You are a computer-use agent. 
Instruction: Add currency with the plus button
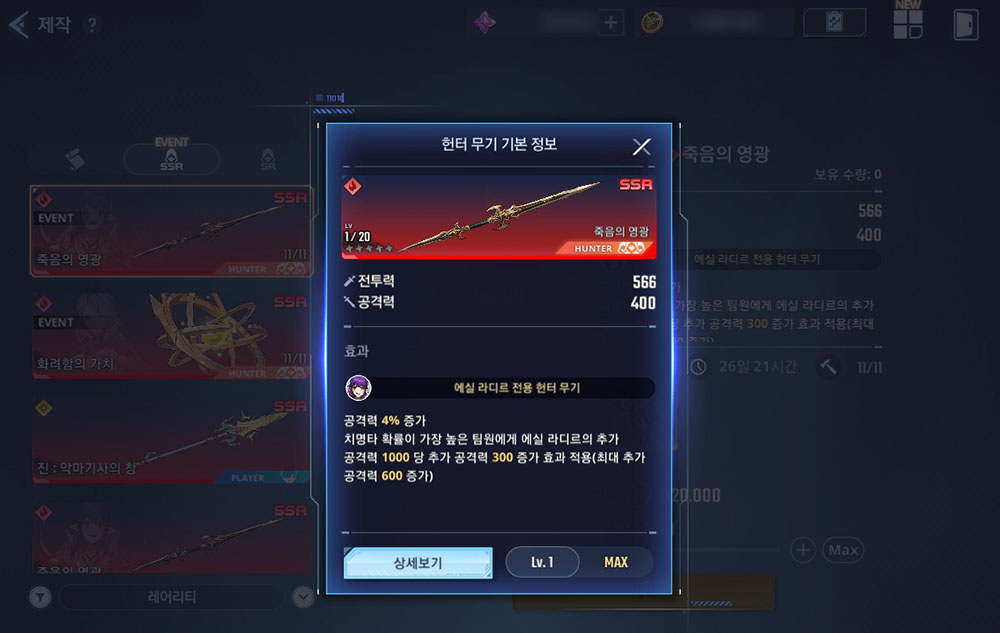point(610,23)
